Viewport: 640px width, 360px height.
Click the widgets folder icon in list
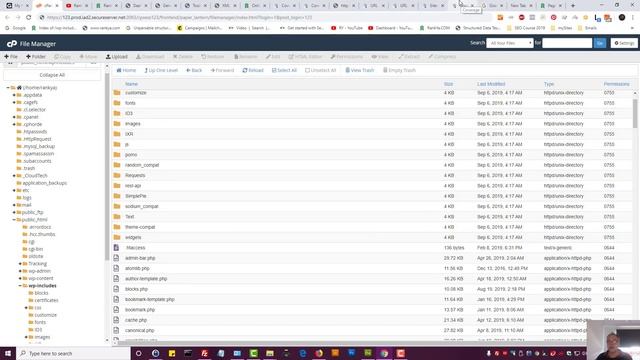coord(117,237)
